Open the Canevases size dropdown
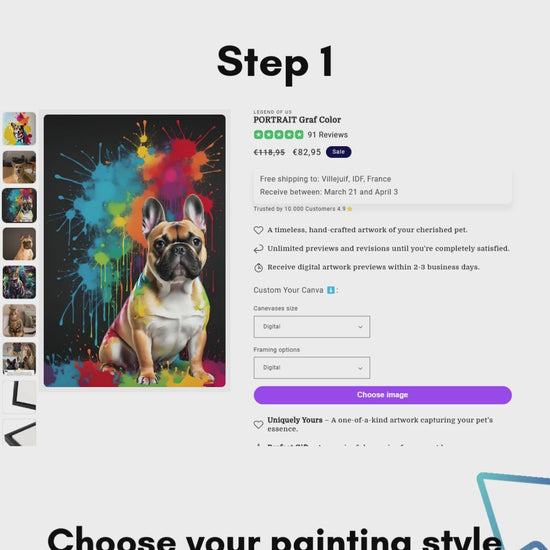The width and height of the screenshot is (550, 550). 311,327
